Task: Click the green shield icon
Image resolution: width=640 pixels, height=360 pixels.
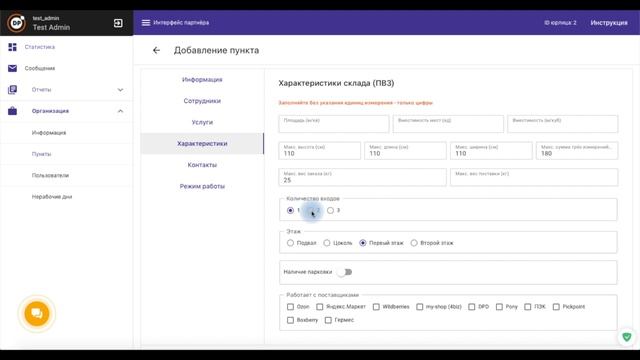Action: (627, 337)
